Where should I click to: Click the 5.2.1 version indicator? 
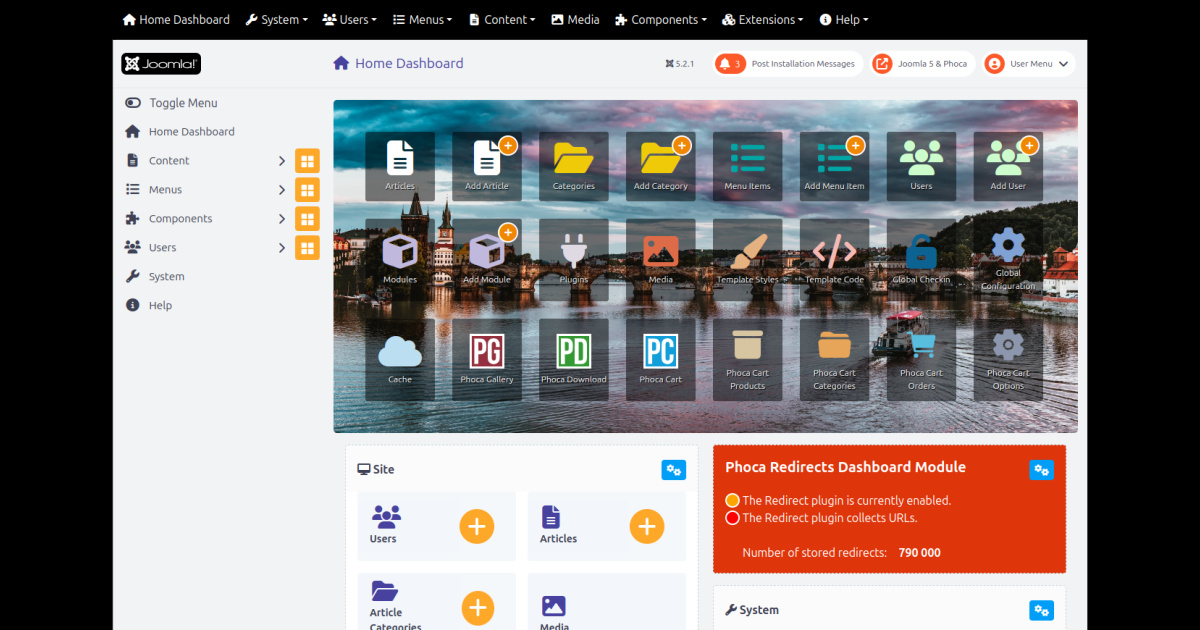679,64
